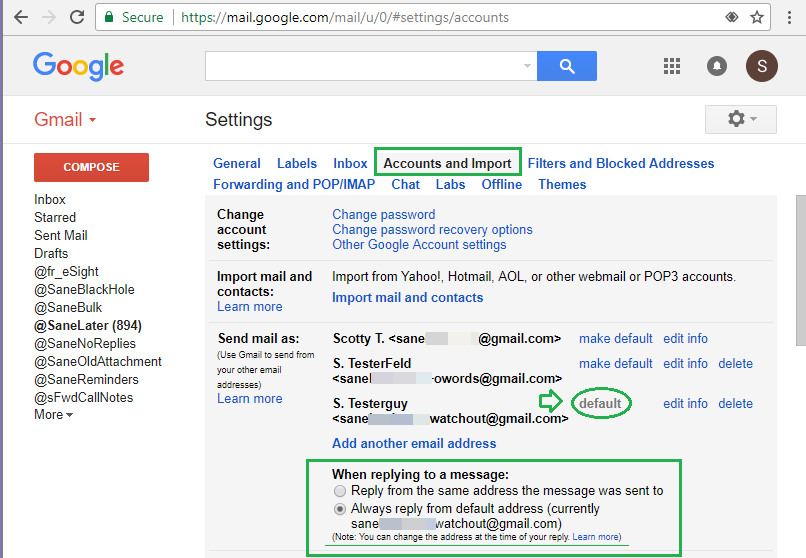Open the @fr_eSight label
The width and height of the screenshot is (806, 558).
click(66, 271)
